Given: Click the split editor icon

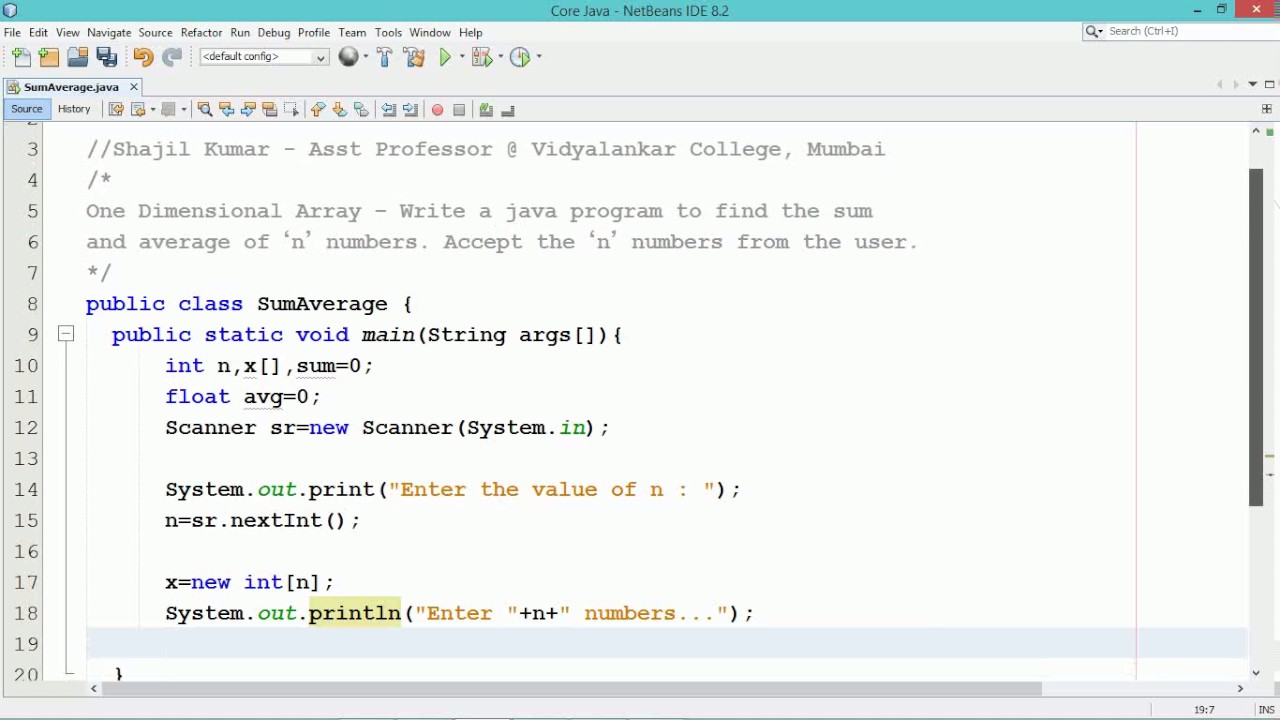Looking at the screenshot, I should pyautogui.click(x=1266, y=109).
